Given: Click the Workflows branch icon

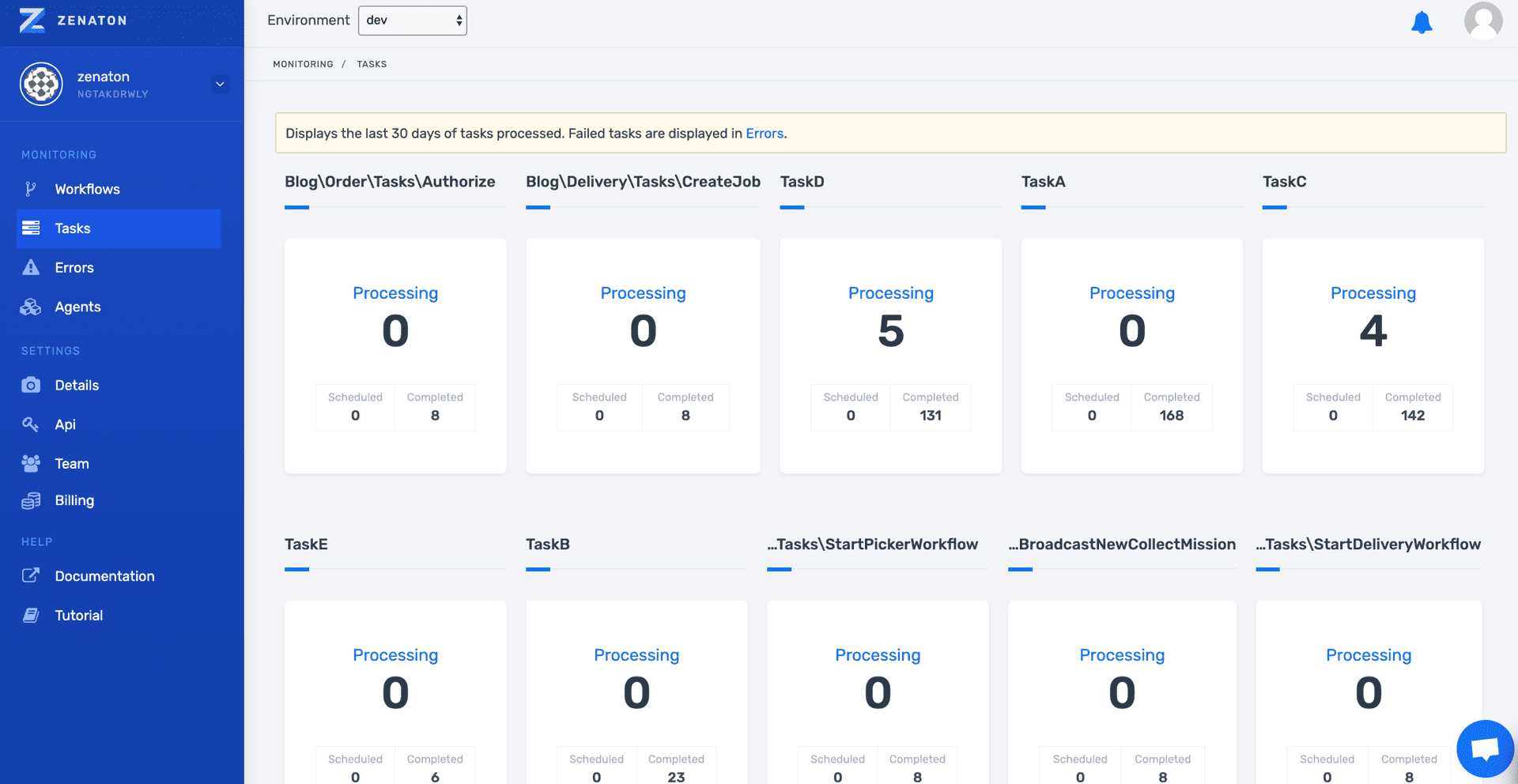Looking at the screenshot, I should point(31,189).
